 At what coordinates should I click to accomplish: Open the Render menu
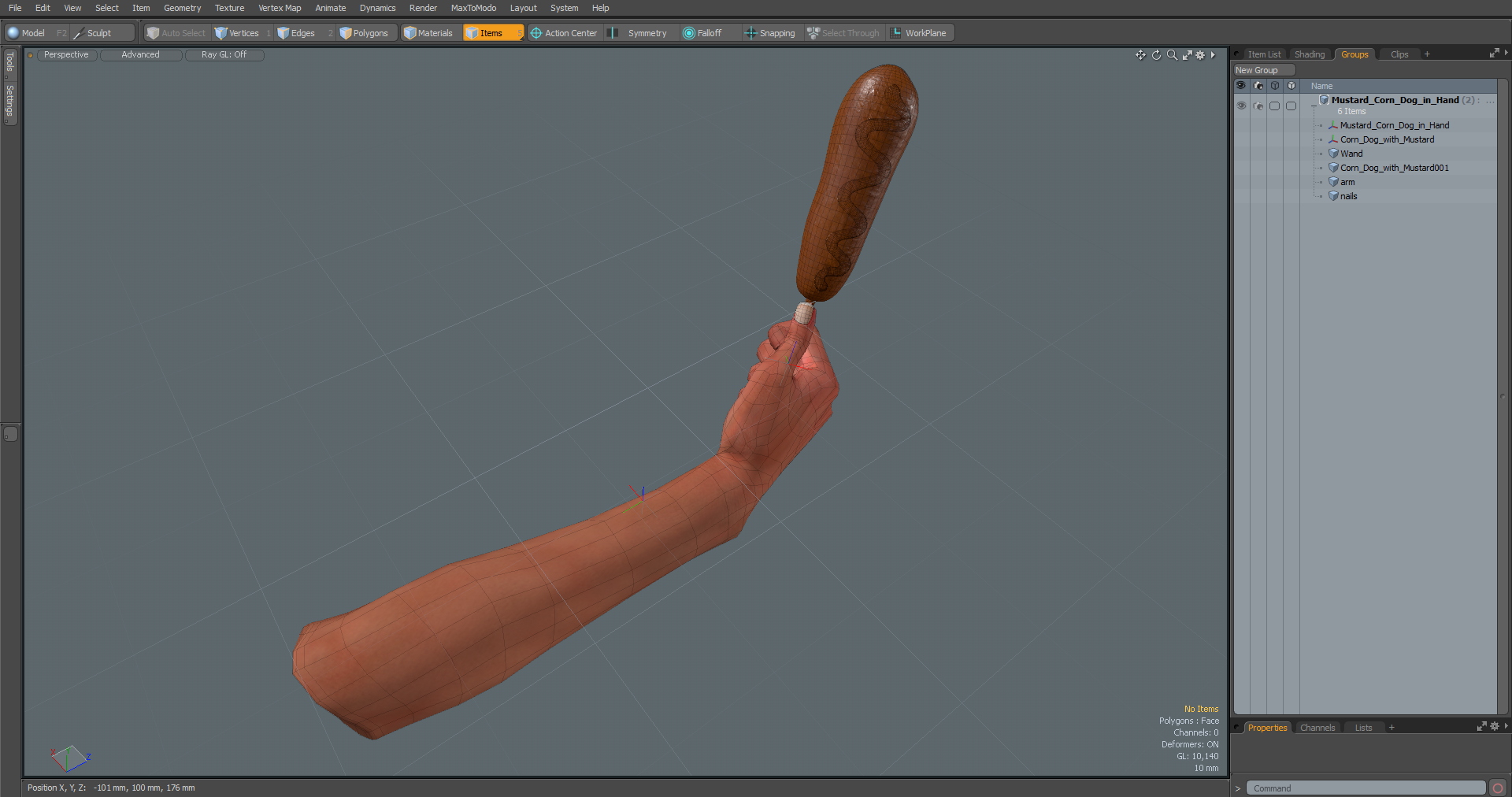tap(423, 8)
